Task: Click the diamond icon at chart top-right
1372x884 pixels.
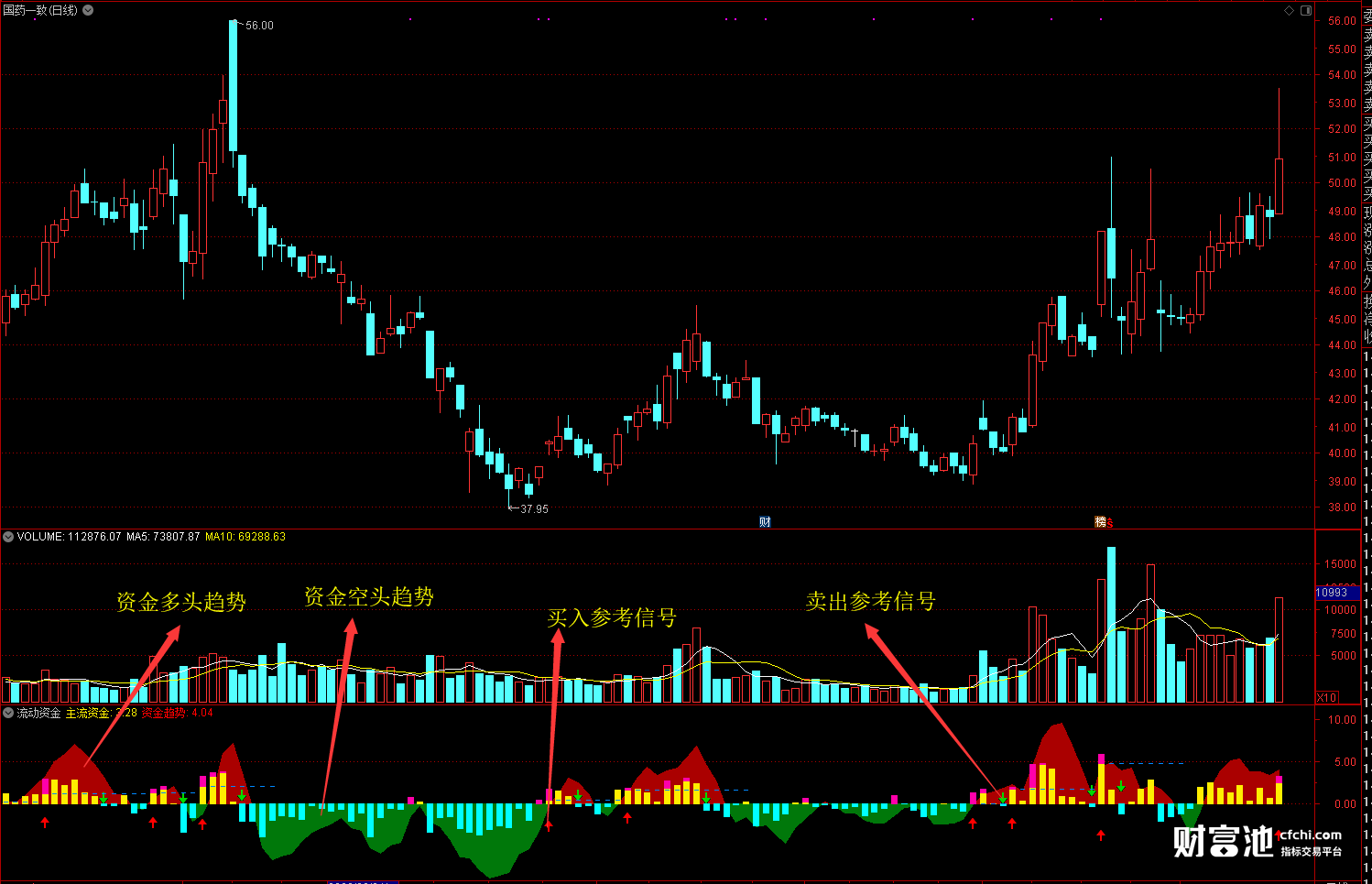Action: [1290, 10]
